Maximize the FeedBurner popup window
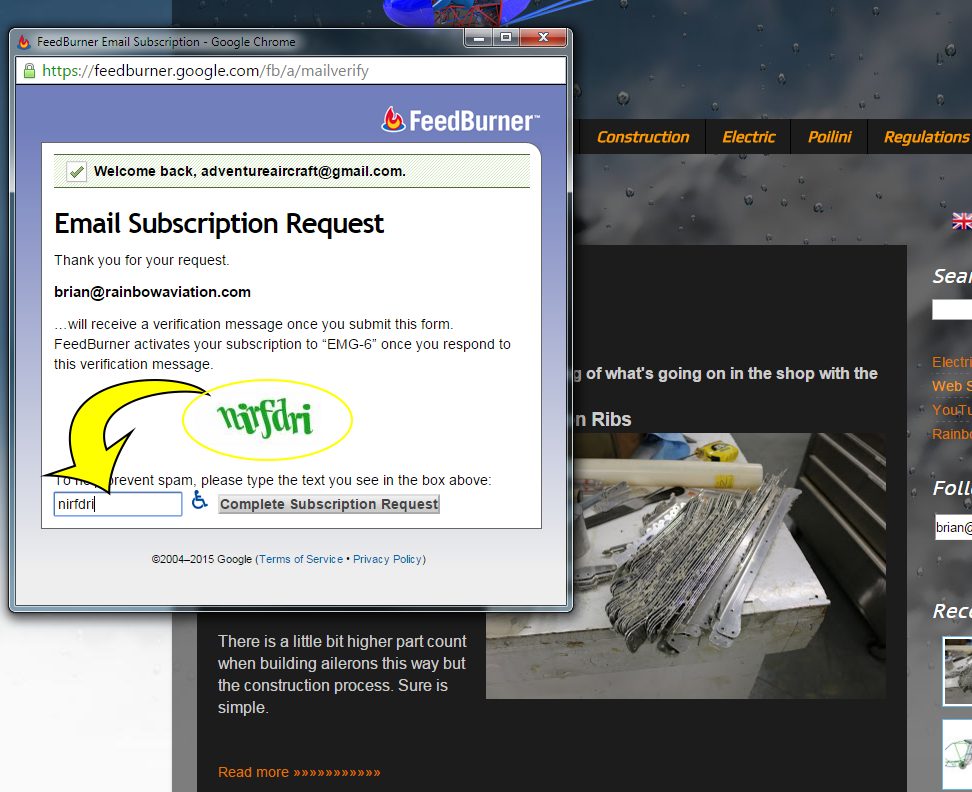The width and height of the screenshot is (972, 792). coord(506,38)
